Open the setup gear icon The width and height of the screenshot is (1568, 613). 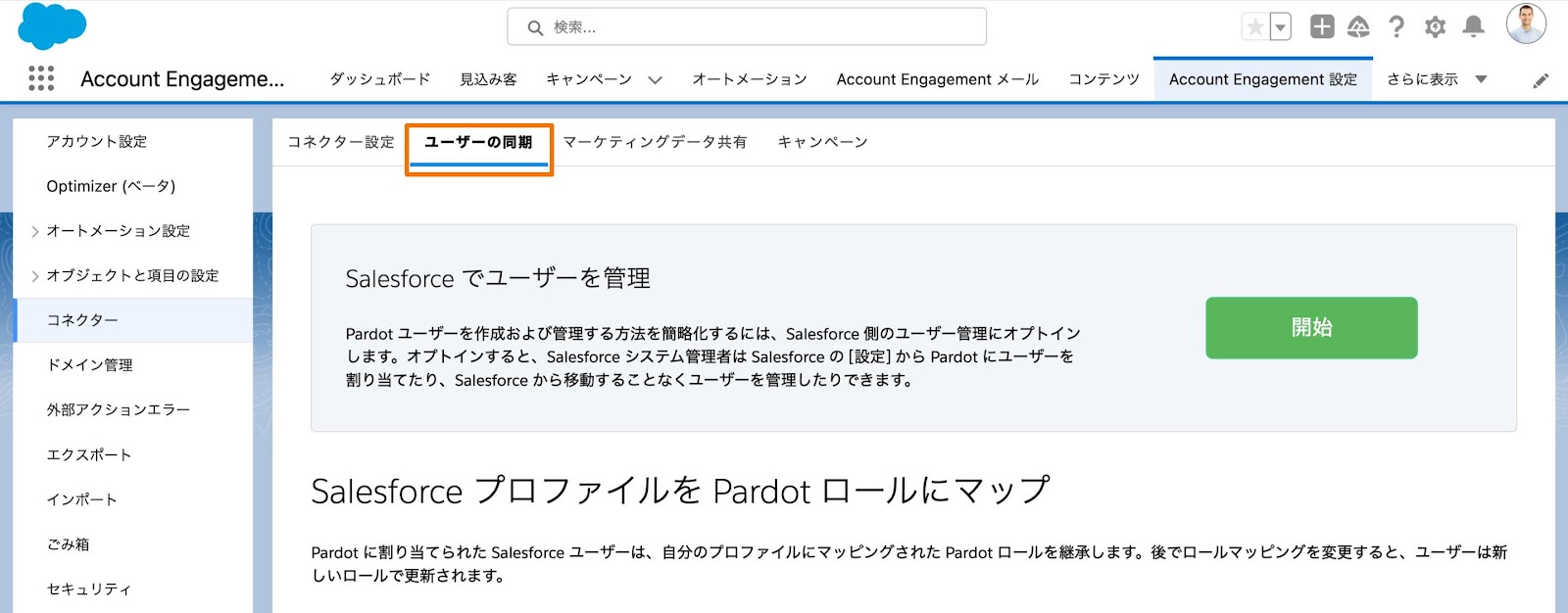pyautogui.click(x=1435, y=27)
